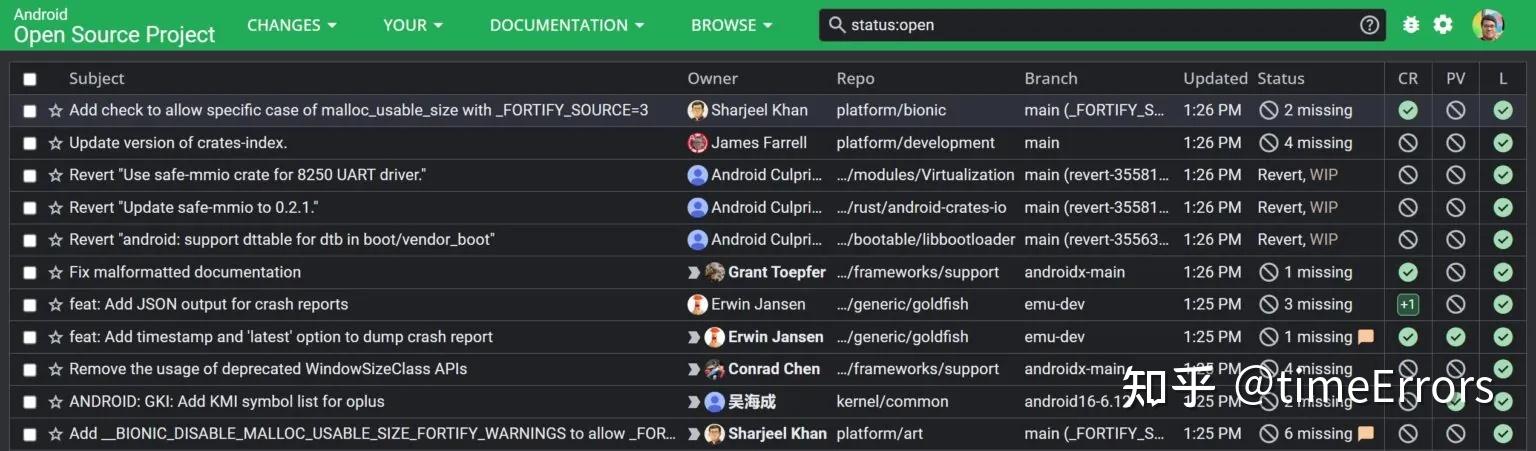Check the box for malloc_usable_size change
The image size is (1536, 451).
point(30,111)
